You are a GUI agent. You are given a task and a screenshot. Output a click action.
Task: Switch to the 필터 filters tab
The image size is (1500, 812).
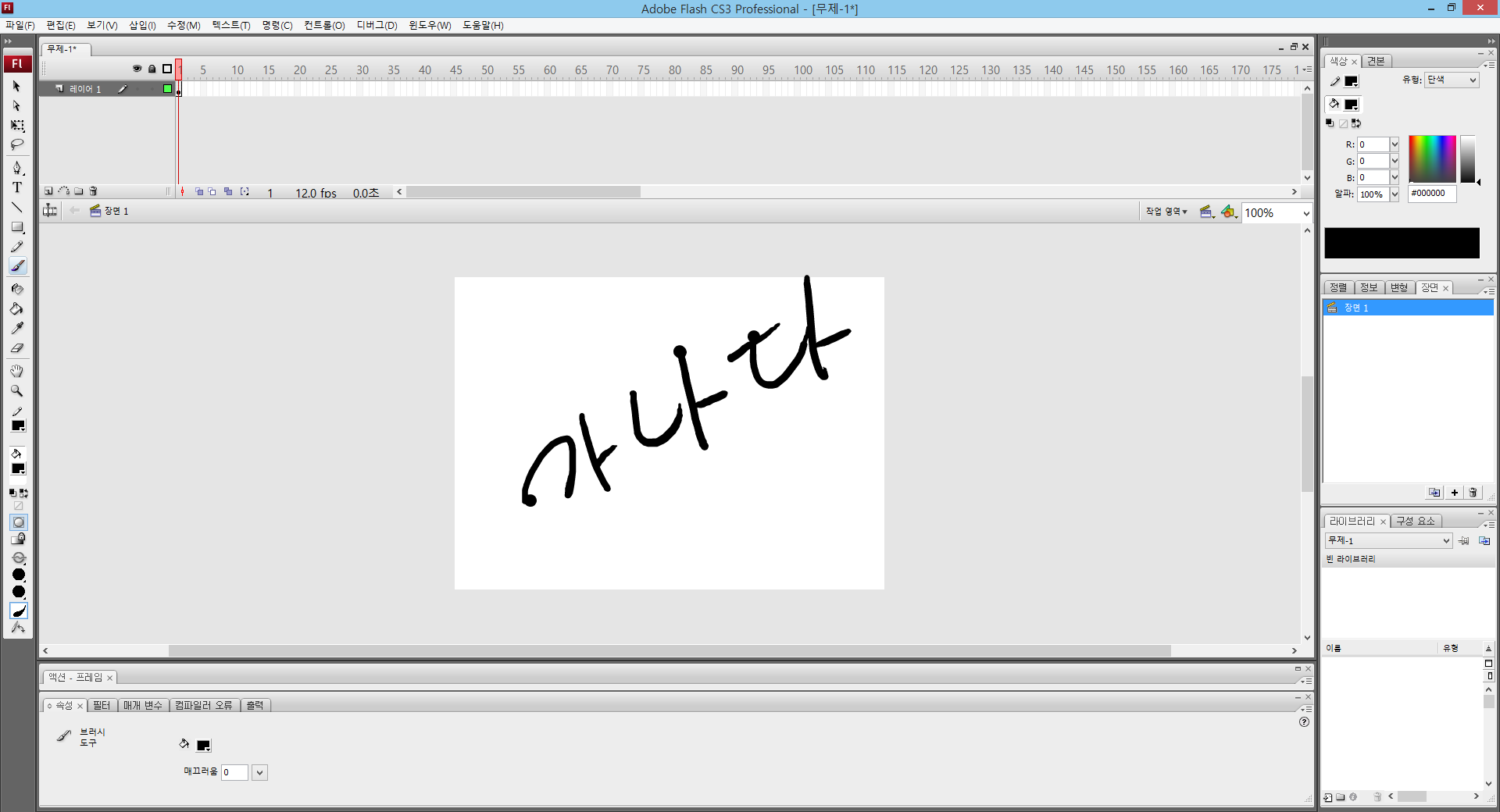102,705
